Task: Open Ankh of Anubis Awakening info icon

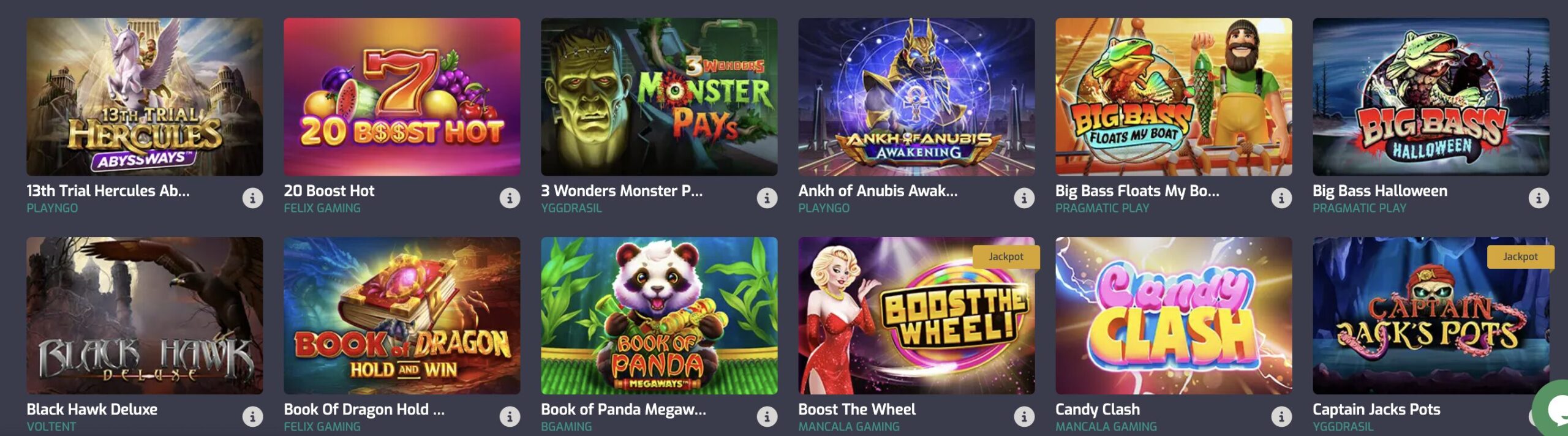Action: tap(1024, 198)
